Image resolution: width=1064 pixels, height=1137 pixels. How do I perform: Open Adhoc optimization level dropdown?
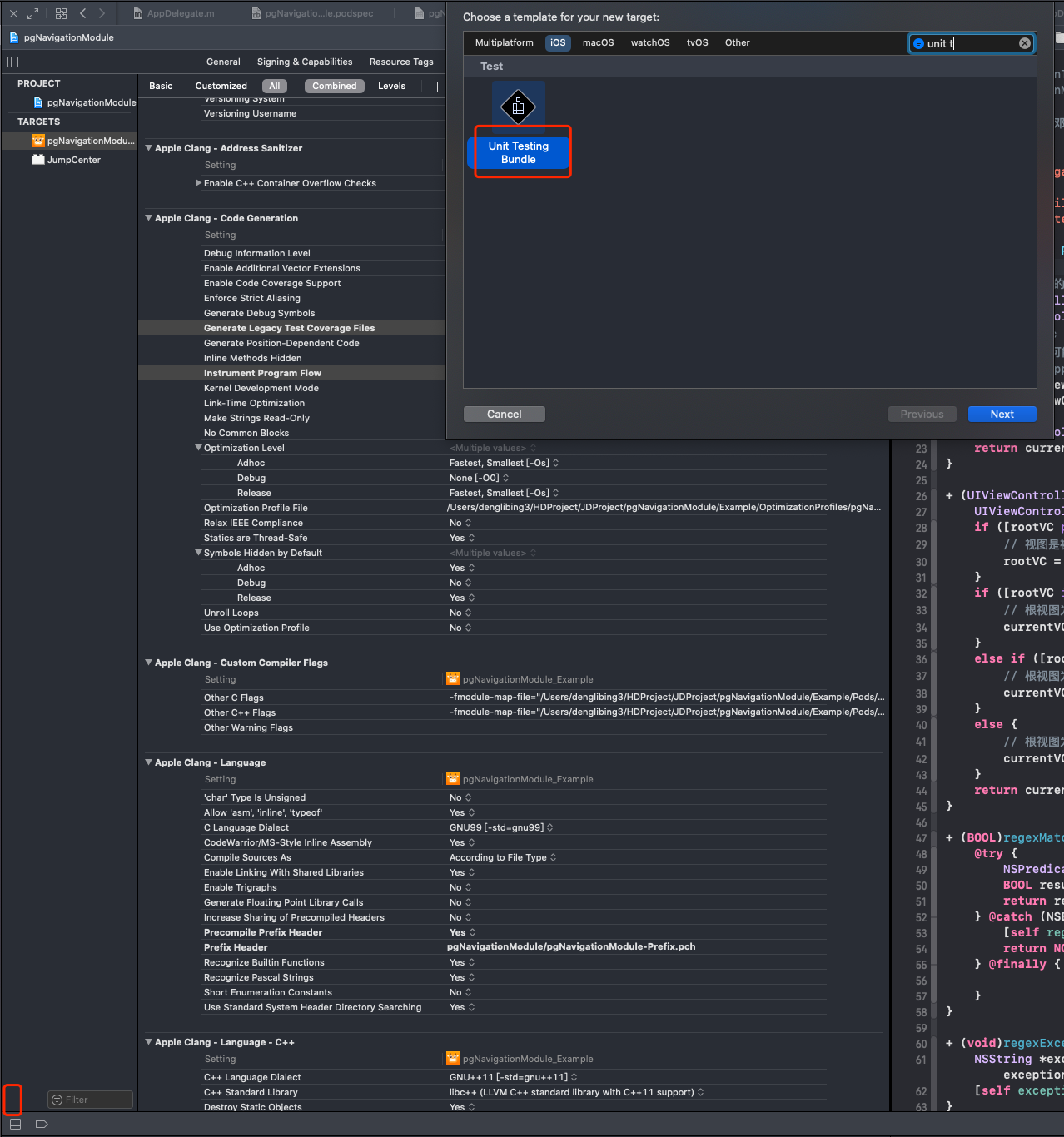click(x=504, y=463)
